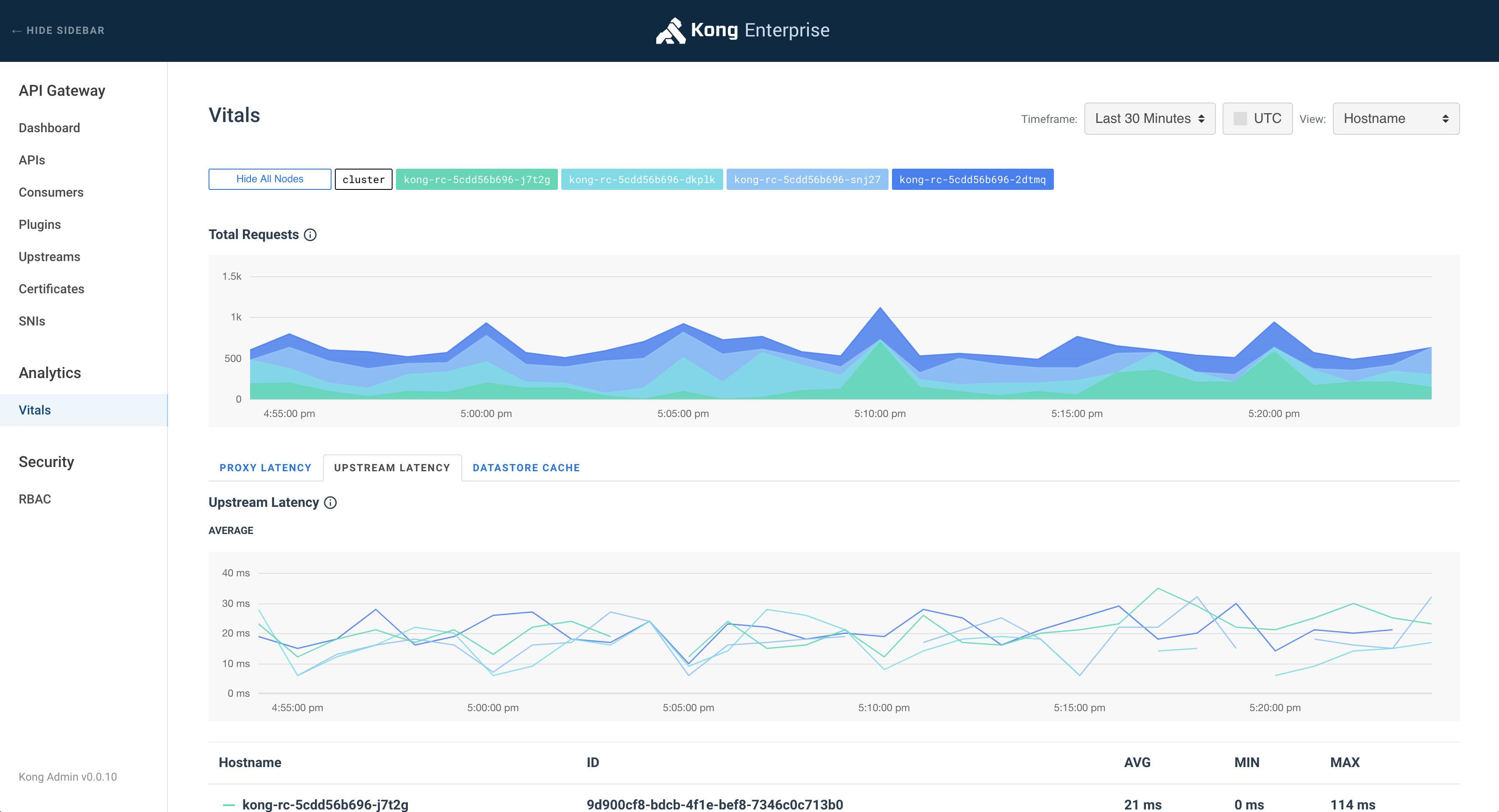1499x812 pixels.
Task: Click the Hide Sidebar arrow icon
Action: (x=16, y=31)
